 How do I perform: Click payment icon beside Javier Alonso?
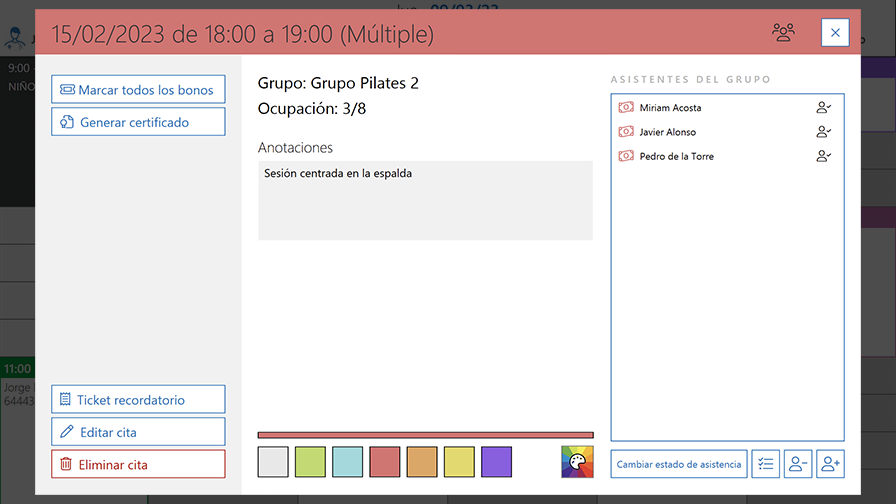coord(626,132)
